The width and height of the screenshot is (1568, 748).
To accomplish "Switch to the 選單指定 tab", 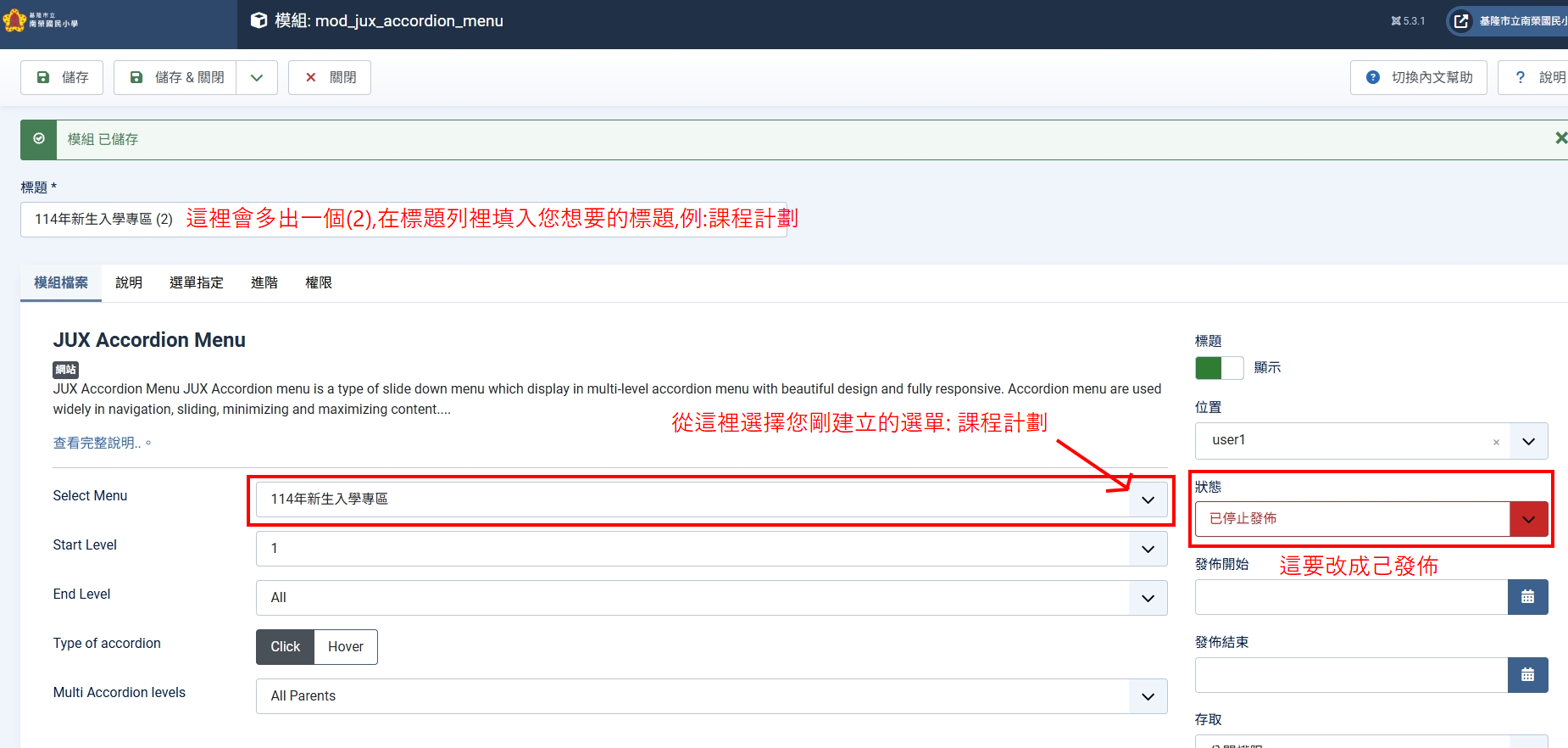I will click(x=196, y=283).
